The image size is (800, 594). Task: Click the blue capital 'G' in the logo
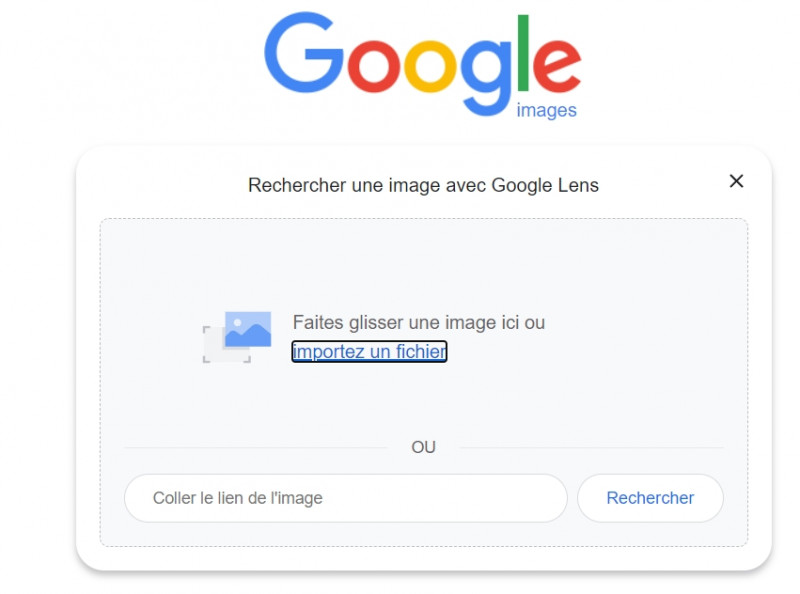click(x=302, y=52)
